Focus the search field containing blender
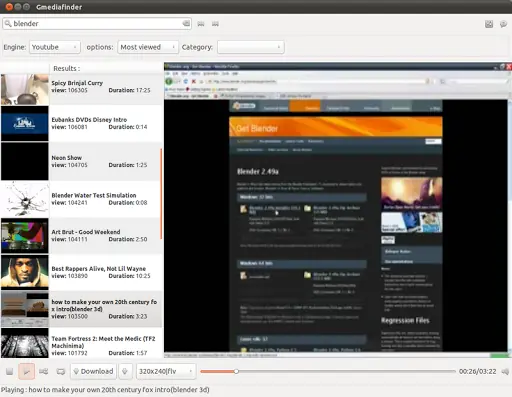512x397 pixels. coord(97,23)
